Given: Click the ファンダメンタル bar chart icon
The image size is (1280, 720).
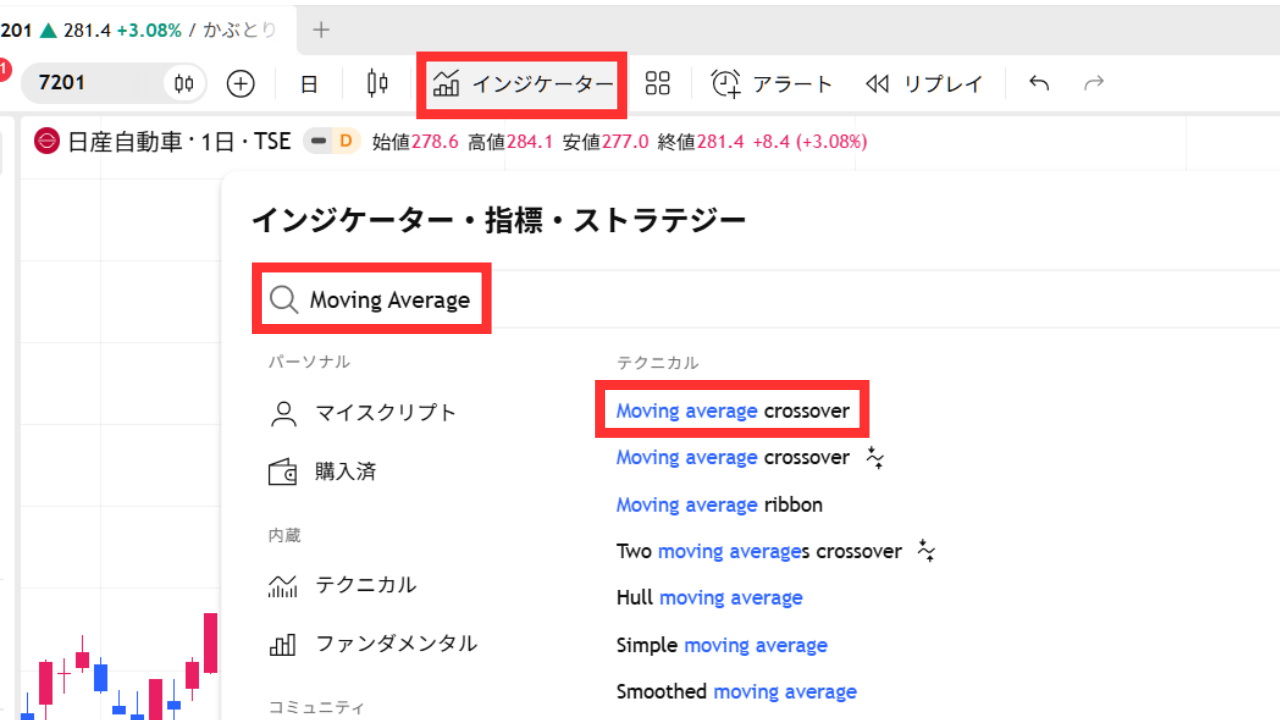Looking at the screenshot, I should [x=284, y=644].
